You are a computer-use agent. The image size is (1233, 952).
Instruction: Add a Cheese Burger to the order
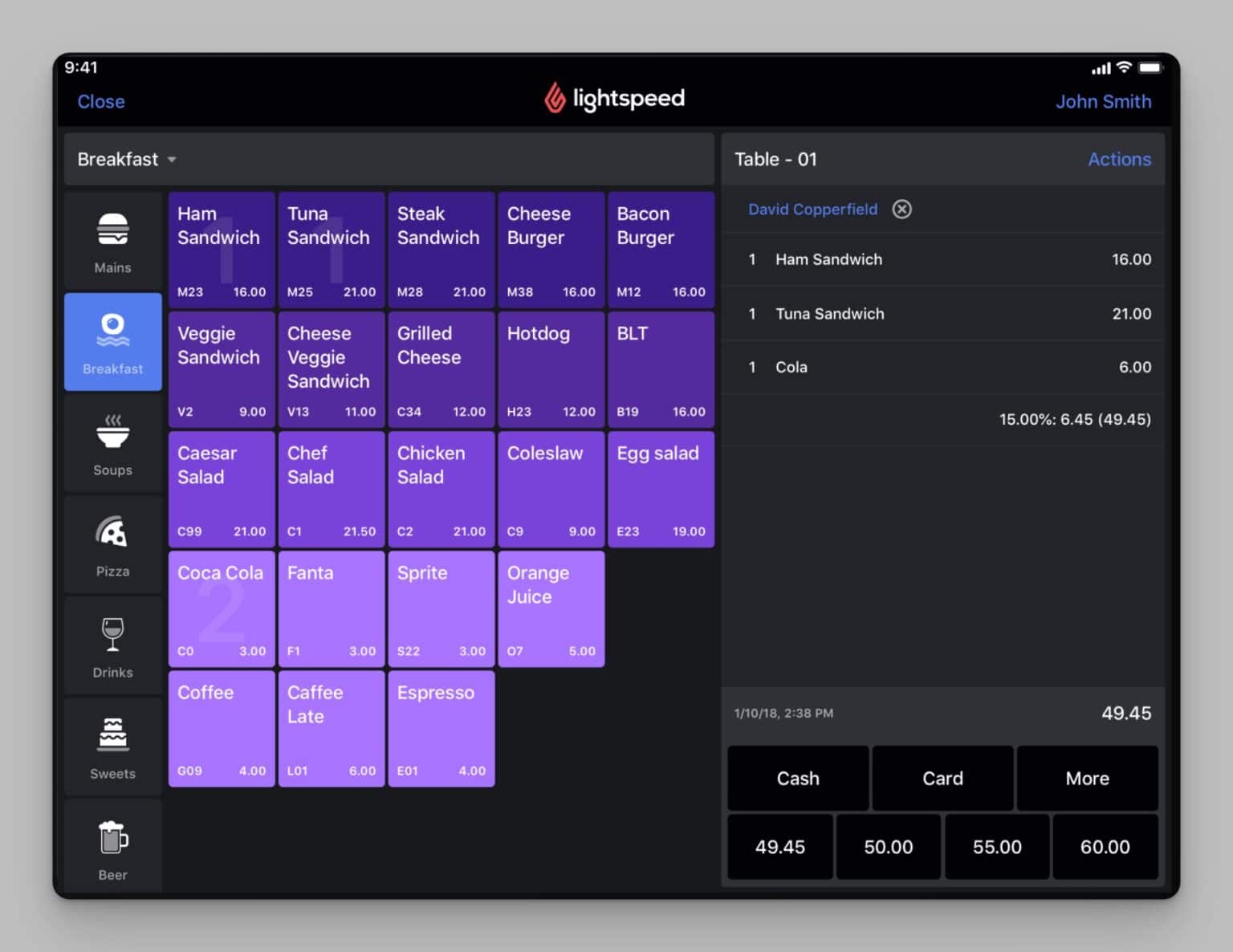(x=551, y=249)
